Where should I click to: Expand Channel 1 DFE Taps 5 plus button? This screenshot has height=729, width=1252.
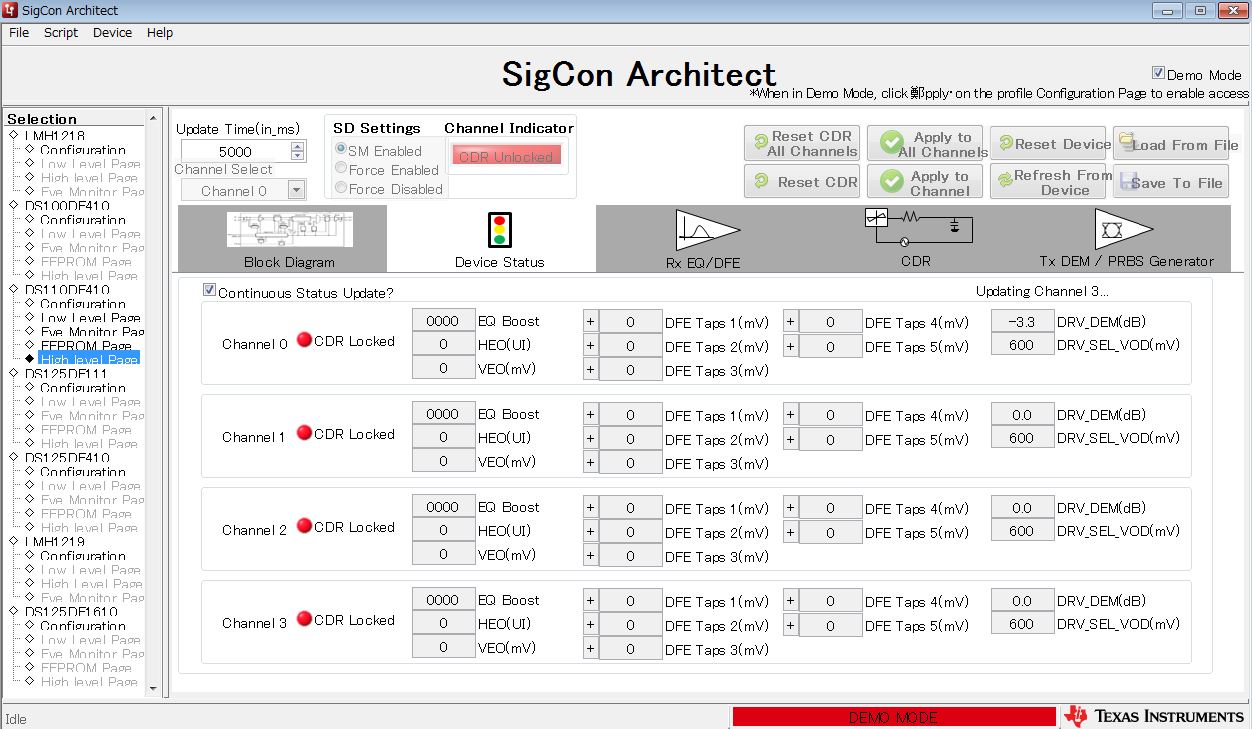click(x=790, y=438)
